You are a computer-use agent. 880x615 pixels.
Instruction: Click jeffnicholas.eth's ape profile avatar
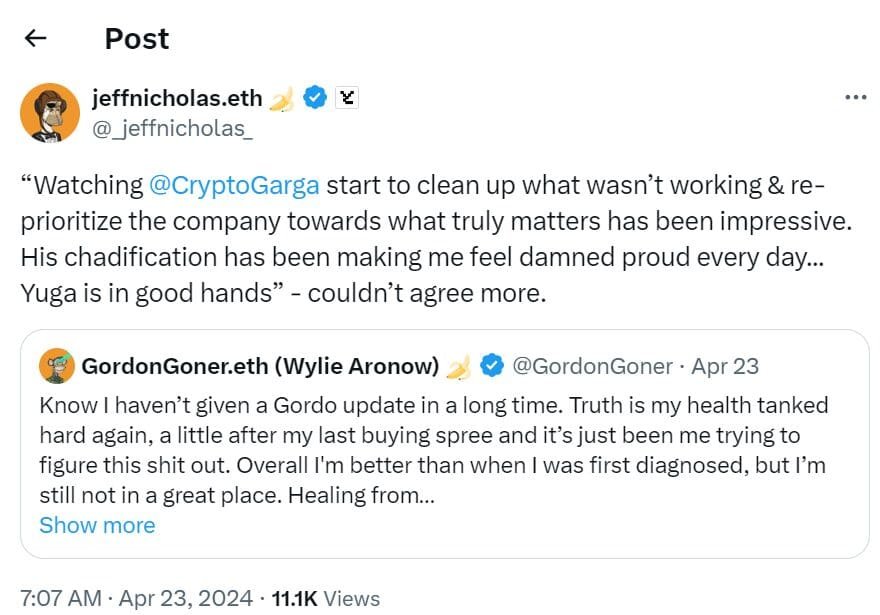coord(49,112)
